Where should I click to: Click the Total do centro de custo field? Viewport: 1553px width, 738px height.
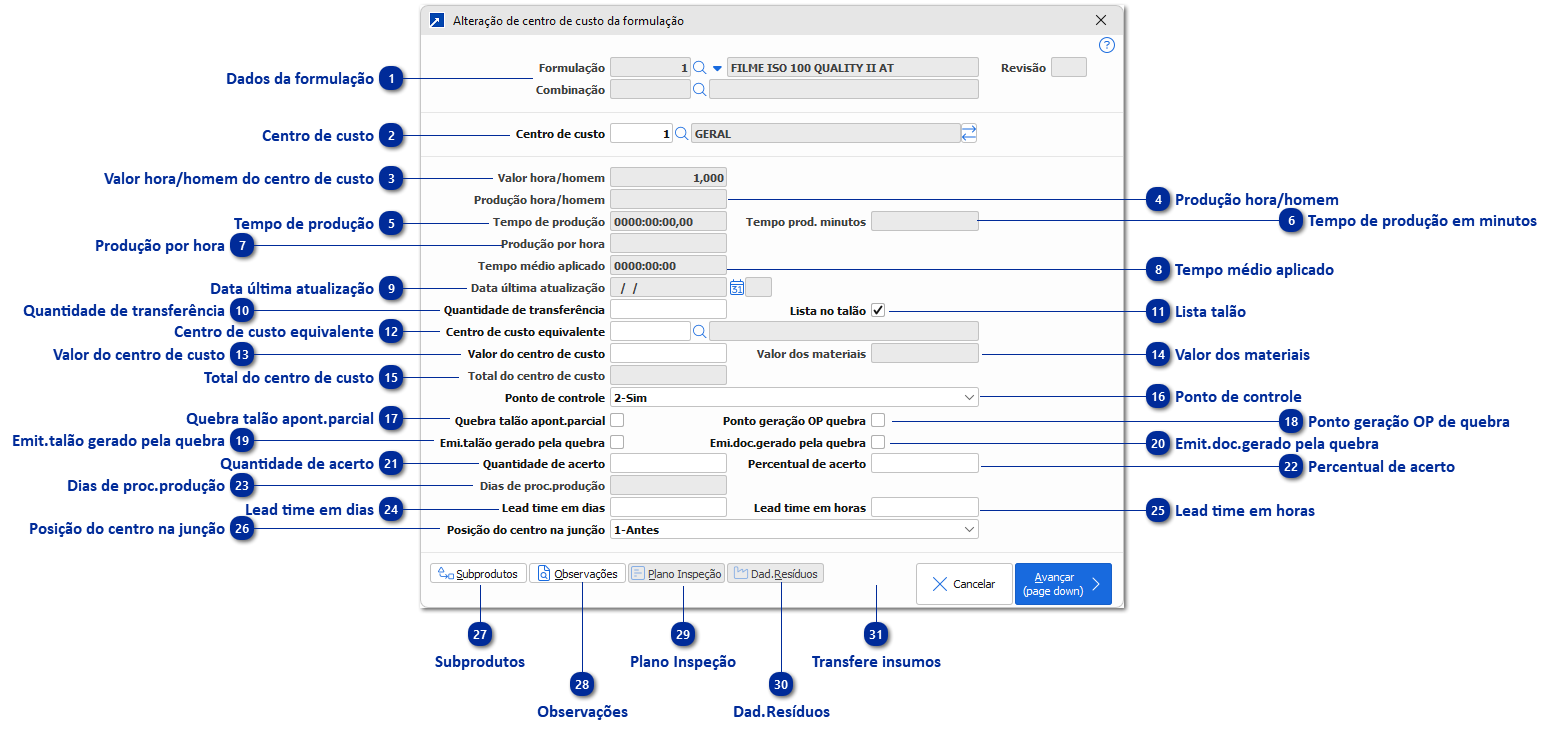(668, 375)
